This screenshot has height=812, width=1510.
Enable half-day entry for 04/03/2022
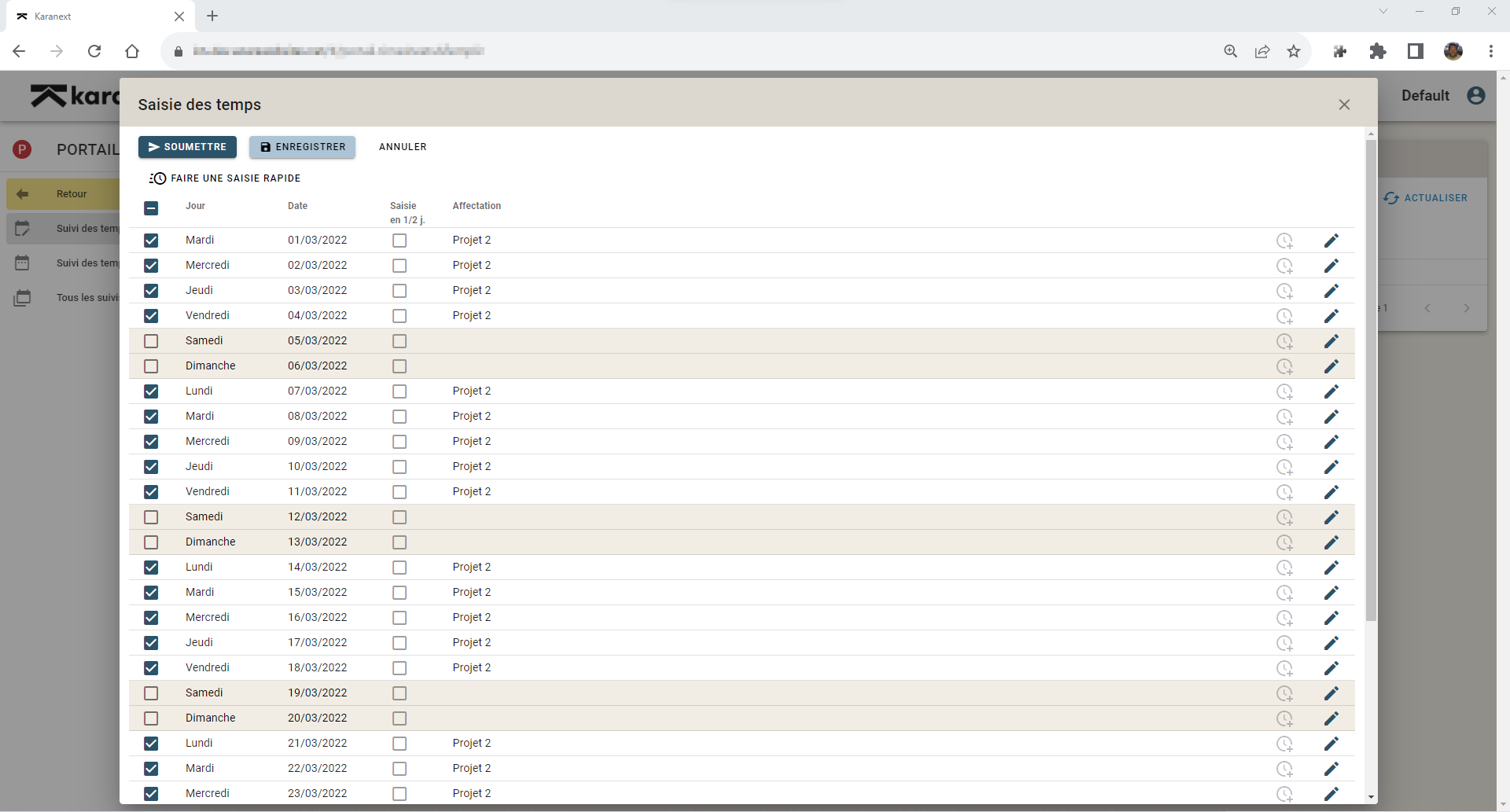click(400, 316)
